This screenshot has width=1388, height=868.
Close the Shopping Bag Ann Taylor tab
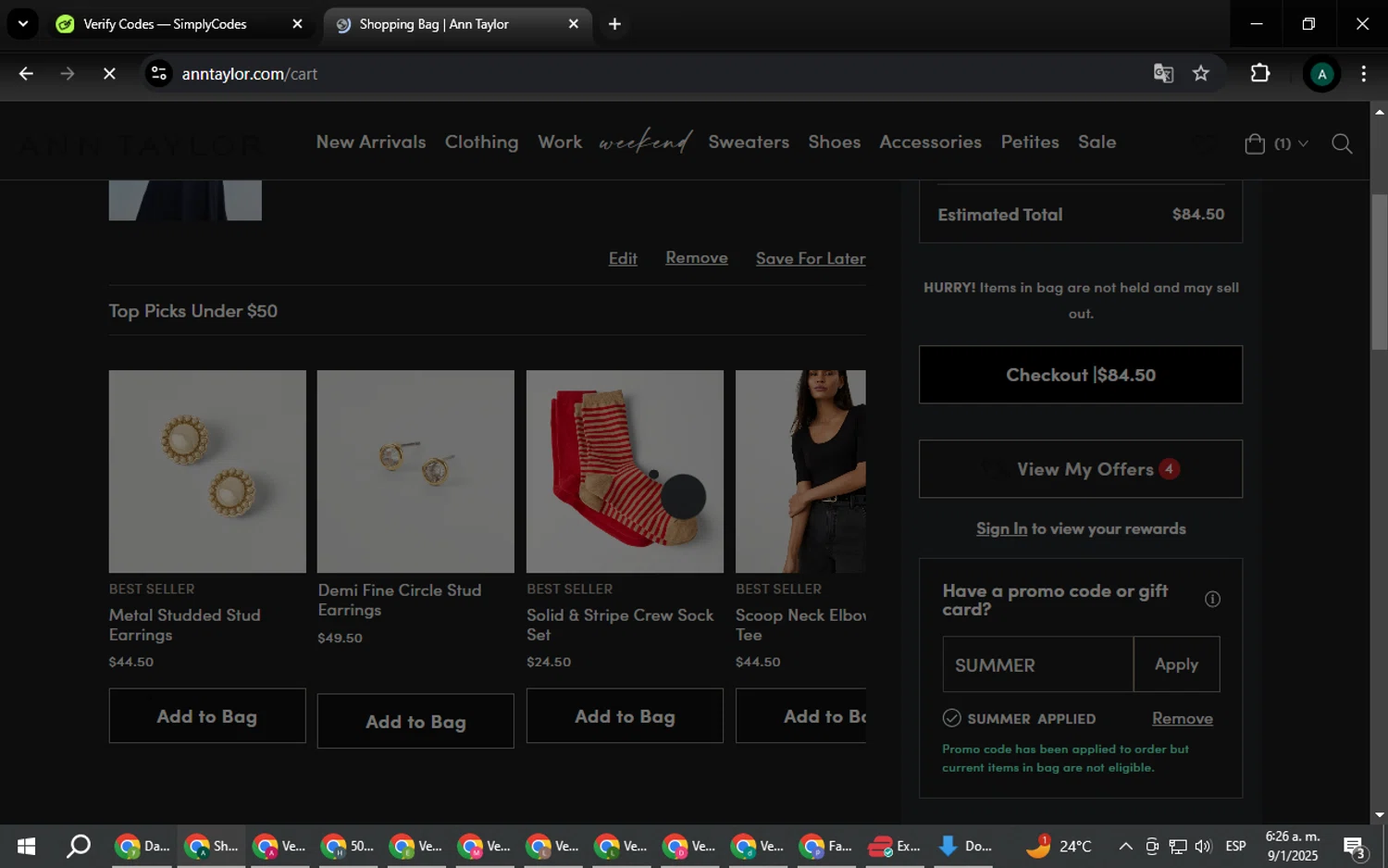point(574,24)
